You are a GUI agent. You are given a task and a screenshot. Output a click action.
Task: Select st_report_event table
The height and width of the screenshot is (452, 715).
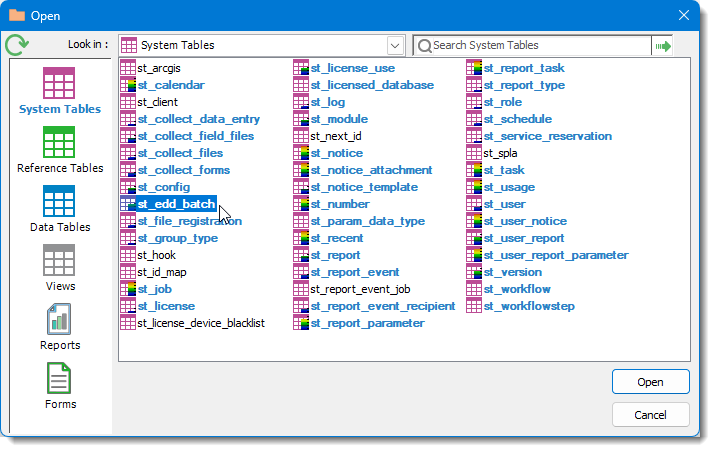(x=355, y=272)
